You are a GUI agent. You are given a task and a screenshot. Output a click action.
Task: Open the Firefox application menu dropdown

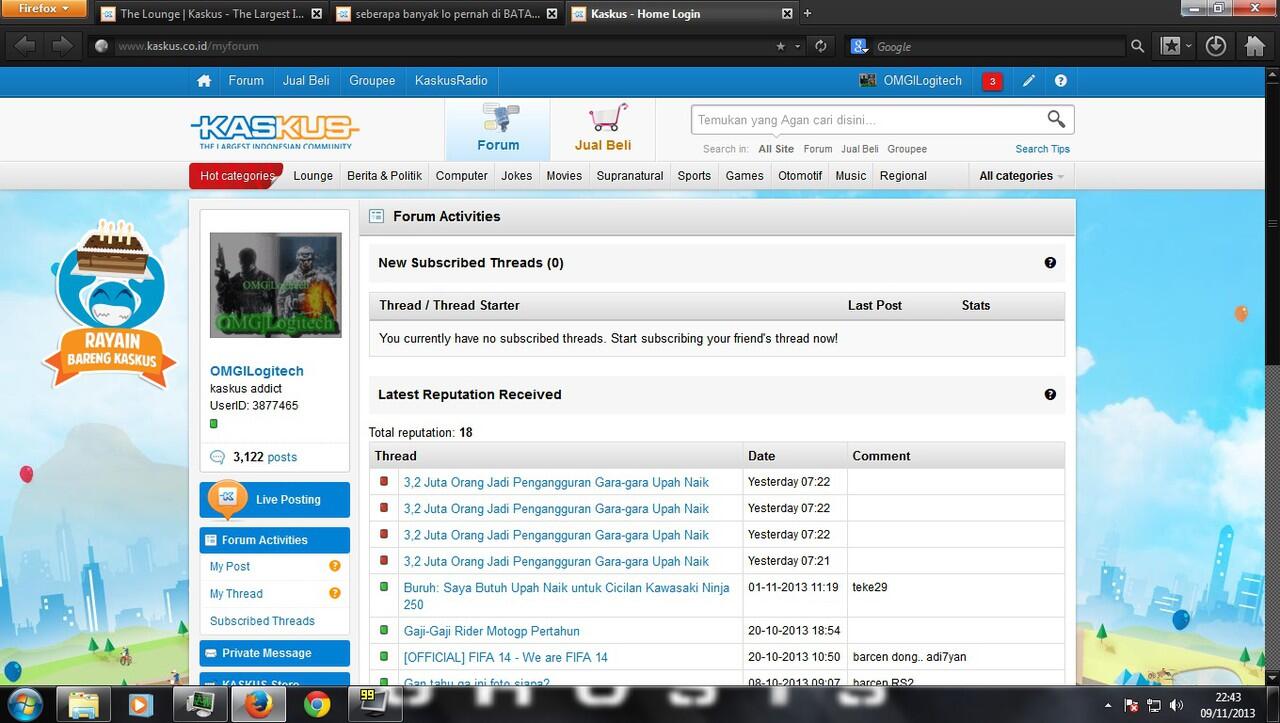click(44, 9)
